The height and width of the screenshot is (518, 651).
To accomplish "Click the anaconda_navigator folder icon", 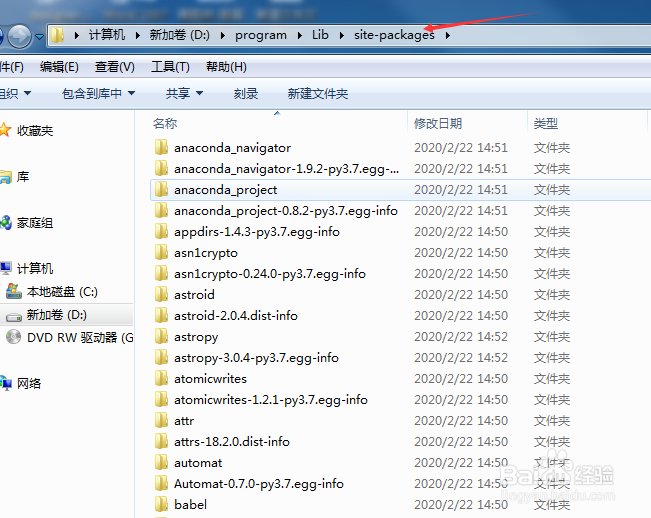I will (161, 147).
